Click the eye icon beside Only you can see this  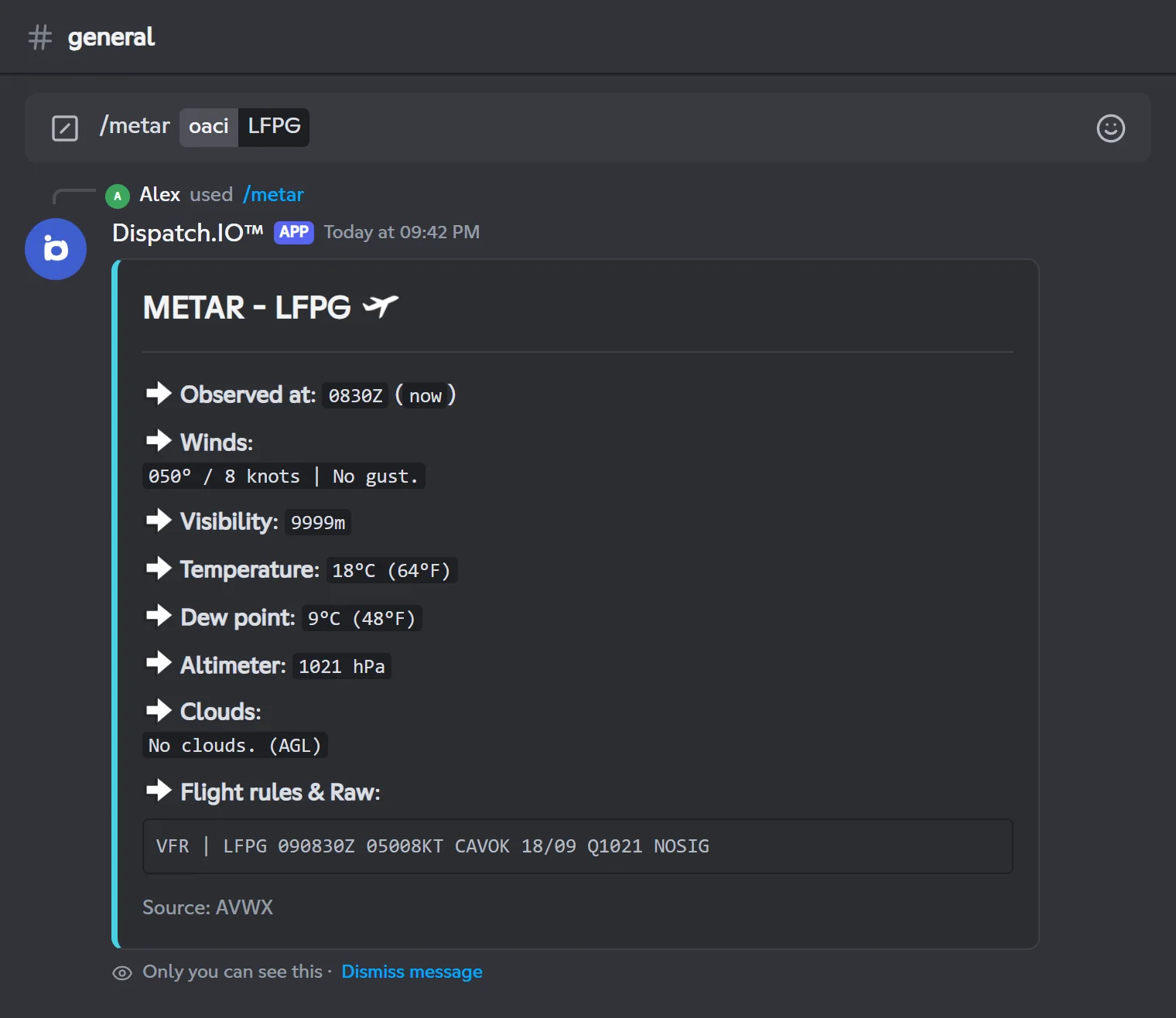122,973
